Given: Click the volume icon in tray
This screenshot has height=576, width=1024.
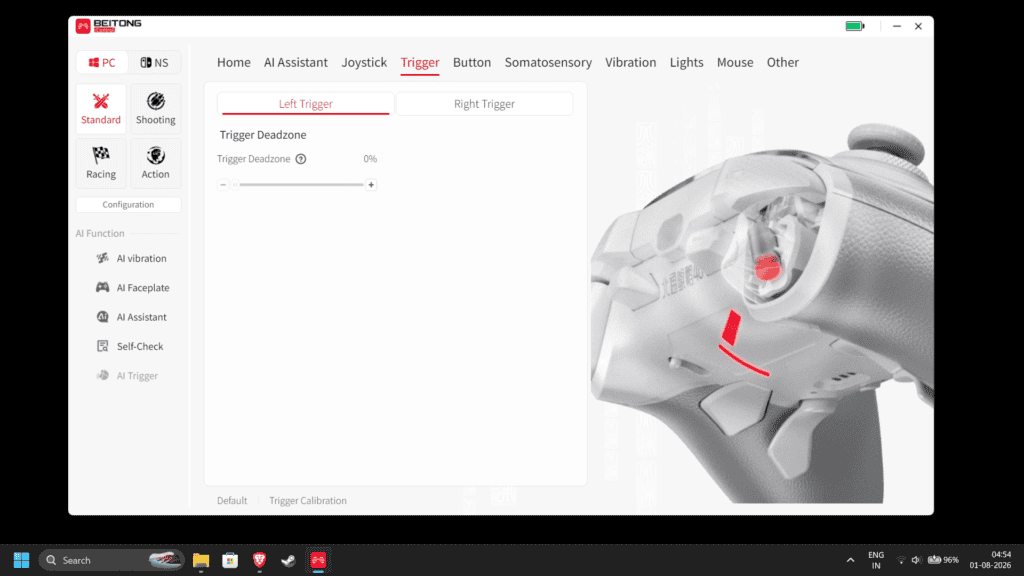Looking at the screenshot, I should point(916,560).
